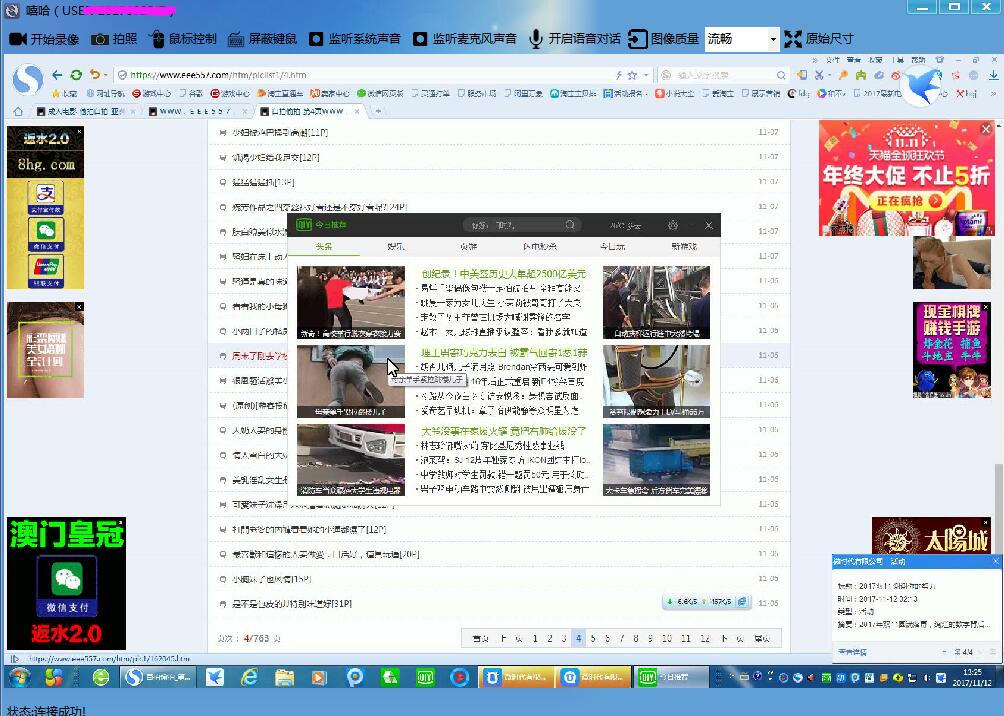Open the 图像质量 quality dropdown
Viewport: 1004px width, 716px height.
coord(741,39)
